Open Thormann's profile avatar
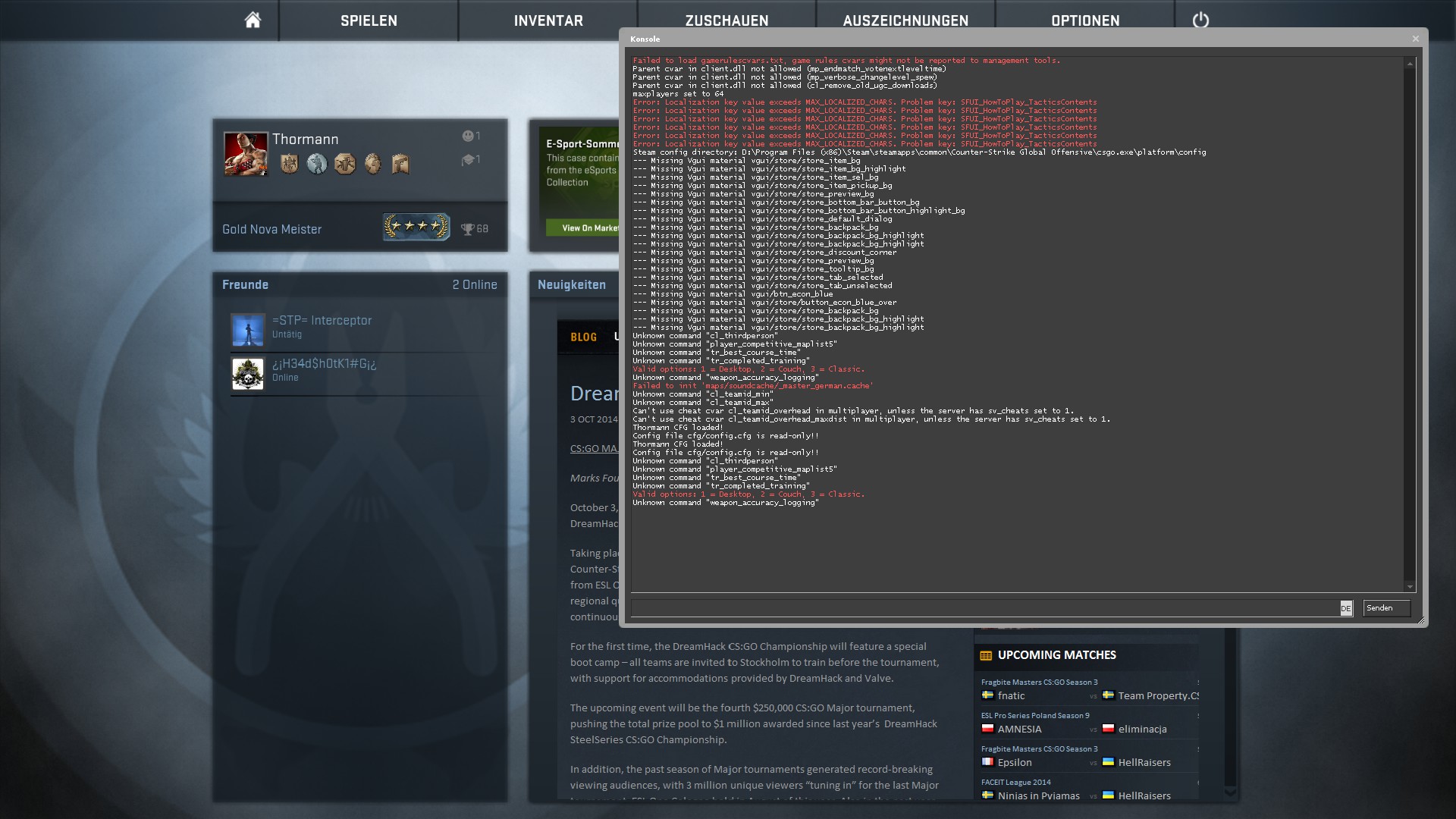1456x819 pixels. 246,153
